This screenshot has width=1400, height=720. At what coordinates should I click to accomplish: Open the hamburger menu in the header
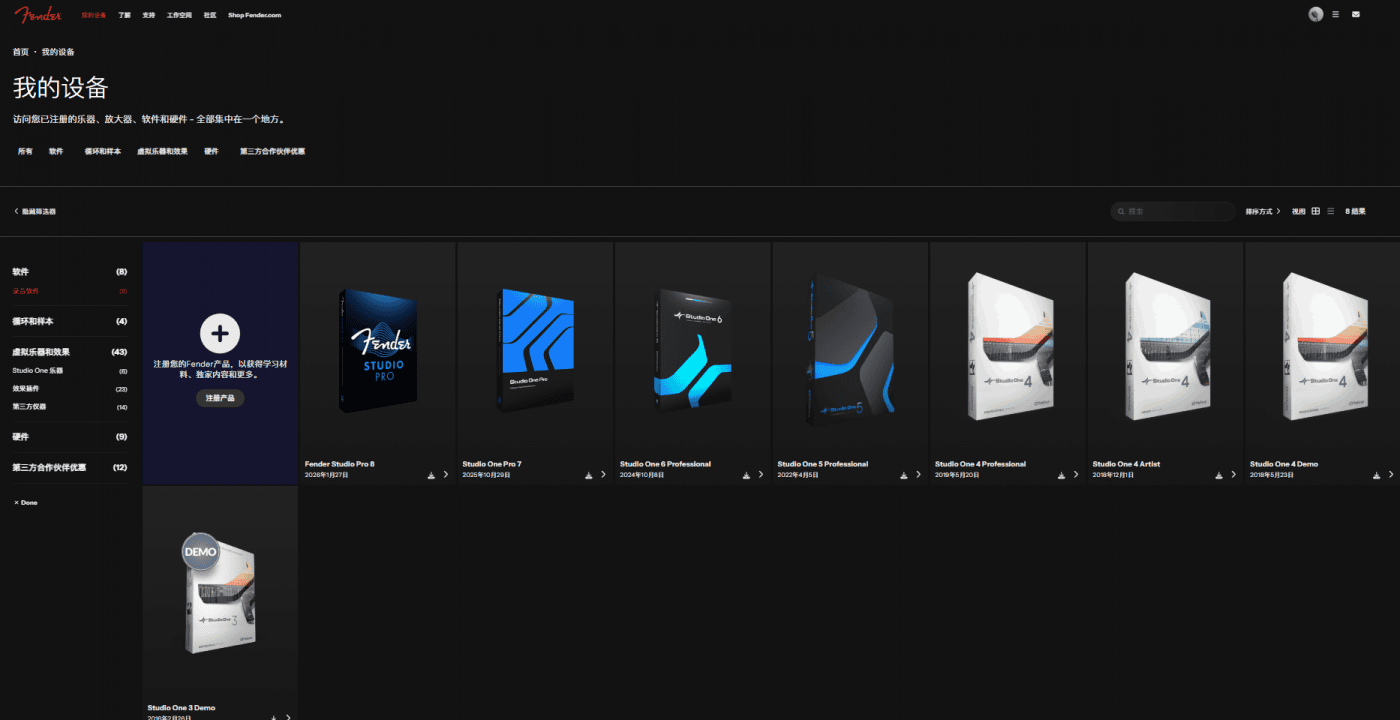point(1335,14)
